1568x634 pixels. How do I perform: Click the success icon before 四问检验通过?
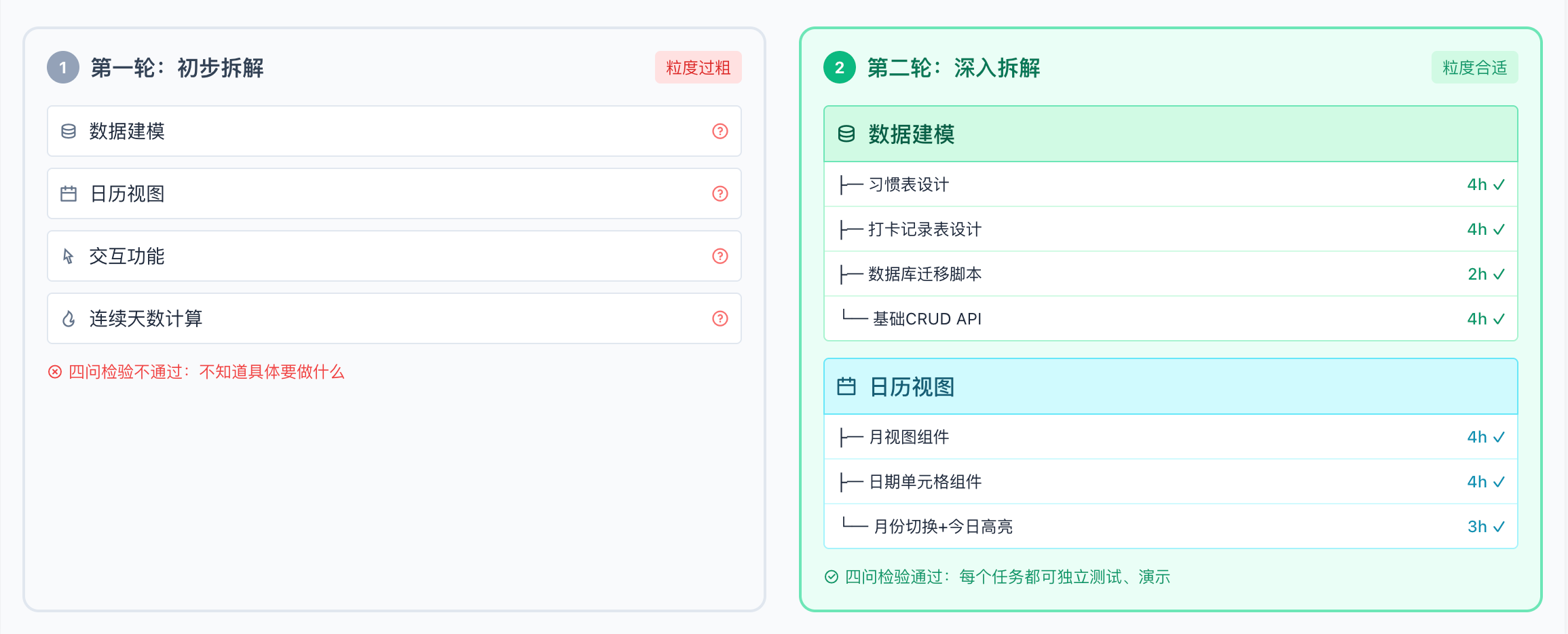831,577
